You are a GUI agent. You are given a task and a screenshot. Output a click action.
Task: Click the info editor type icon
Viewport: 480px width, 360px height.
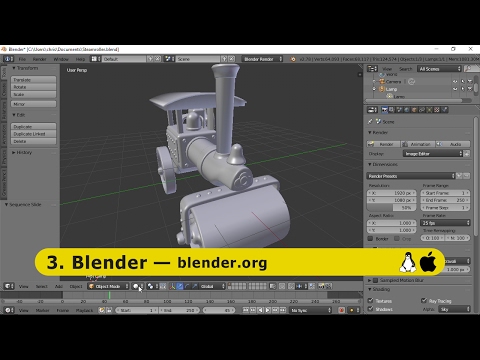point(8,59)
